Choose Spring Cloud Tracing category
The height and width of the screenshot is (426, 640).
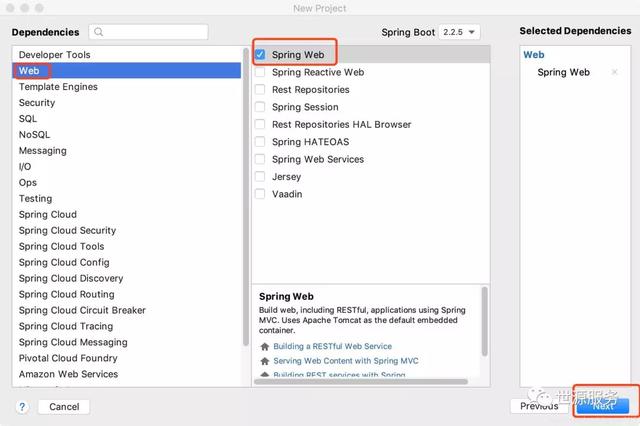coord(127,326)
